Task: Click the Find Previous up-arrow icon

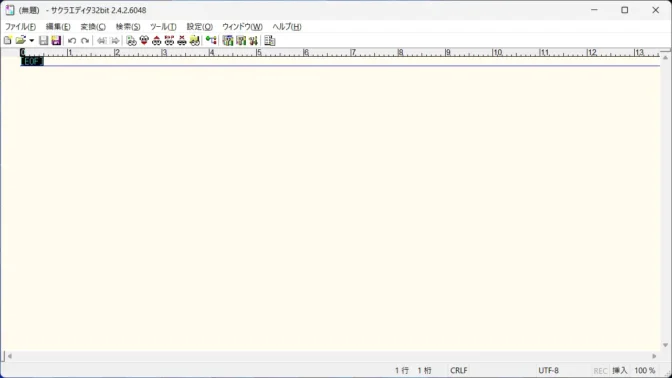Action: tap(156, 41)
